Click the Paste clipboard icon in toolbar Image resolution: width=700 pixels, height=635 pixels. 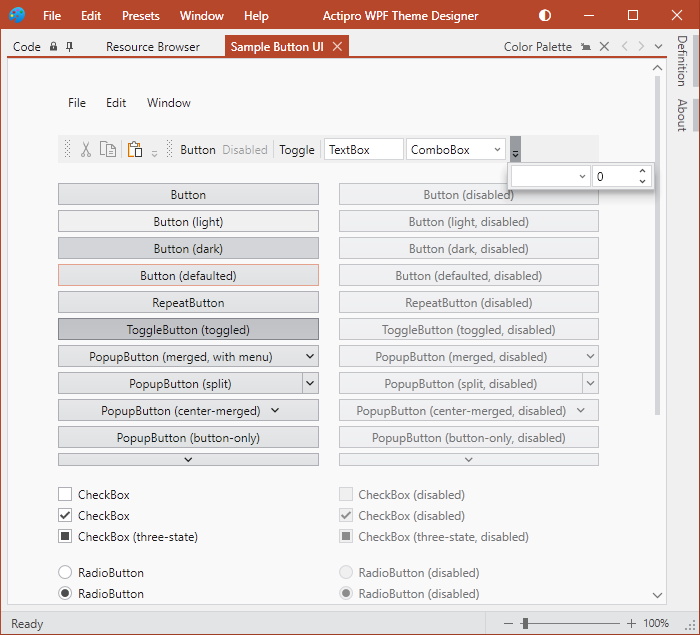pyautogui.click(x=135, y=149)
